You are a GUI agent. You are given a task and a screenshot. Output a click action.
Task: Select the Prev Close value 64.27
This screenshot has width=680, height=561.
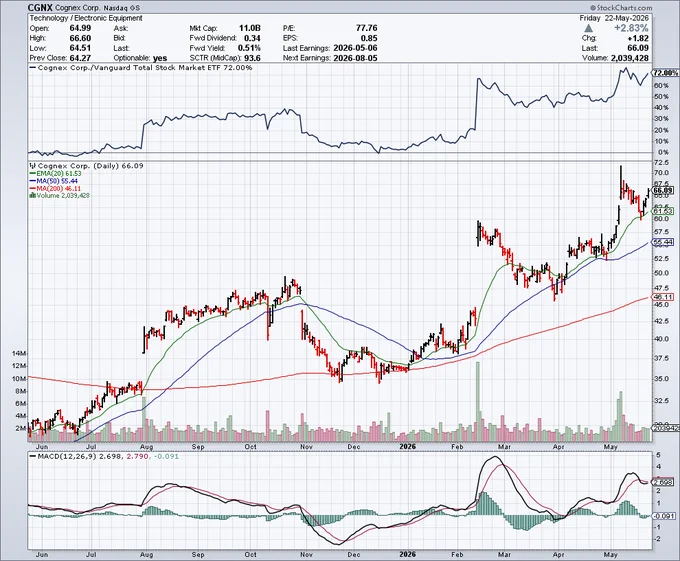tap(80, 58)
